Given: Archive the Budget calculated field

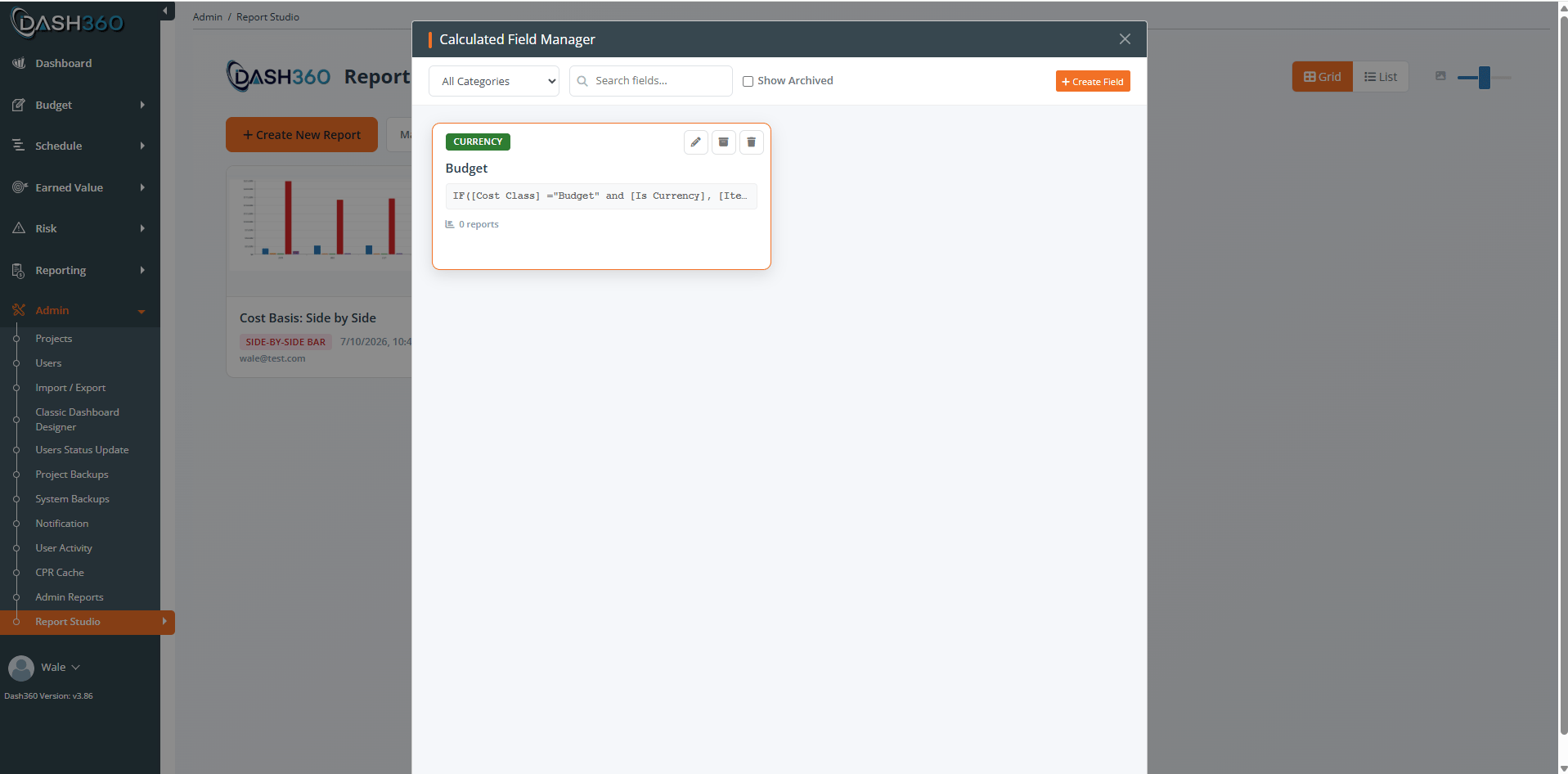Looking at the screenshot, I should tap(723, 142).
